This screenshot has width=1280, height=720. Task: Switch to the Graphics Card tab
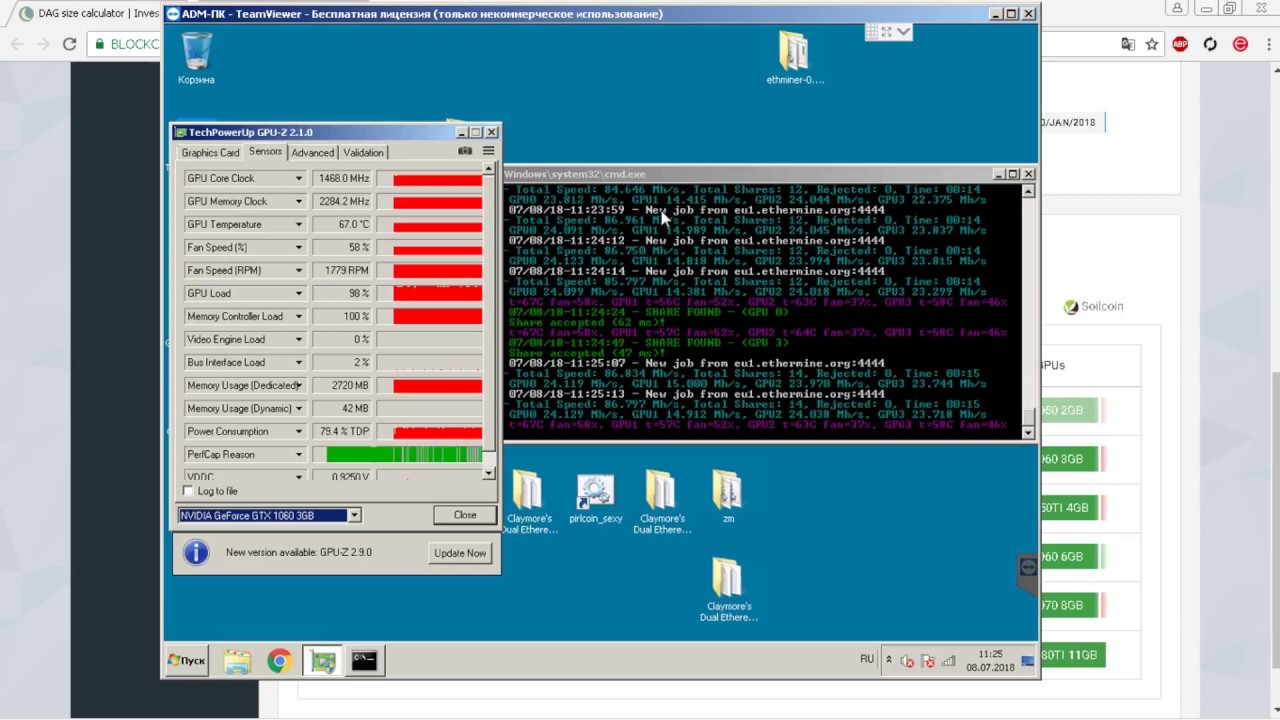click(x=210, y=152)
